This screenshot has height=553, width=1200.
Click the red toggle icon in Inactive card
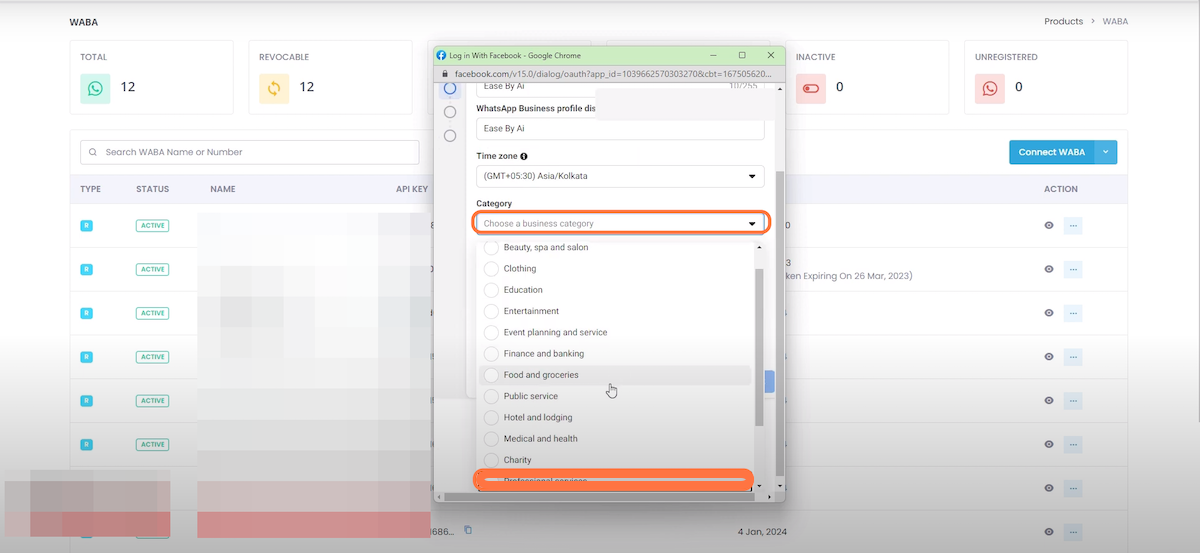(x=811, y=88)
